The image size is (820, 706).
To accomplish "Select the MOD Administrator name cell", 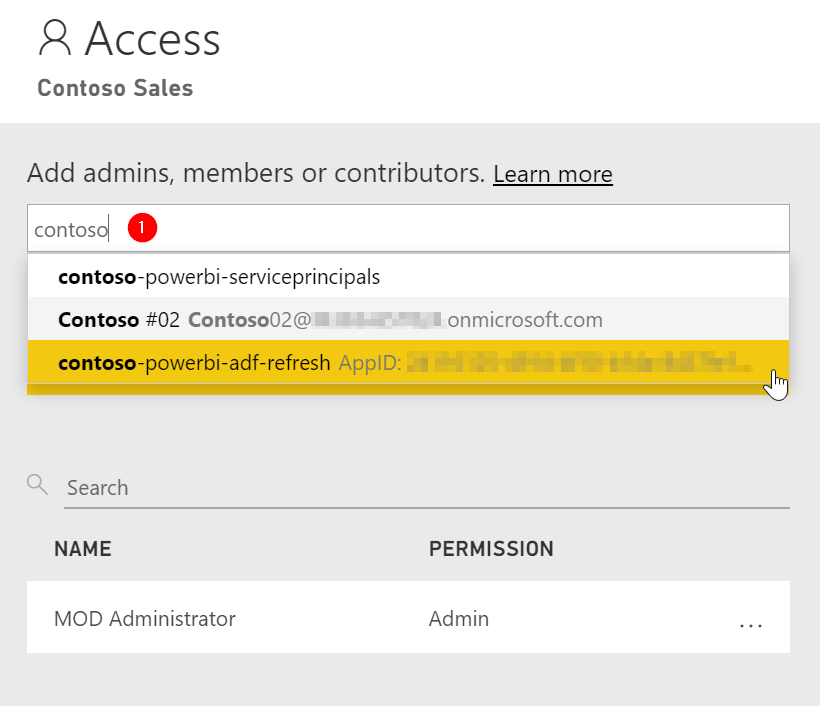I will [x=145, y=619].
